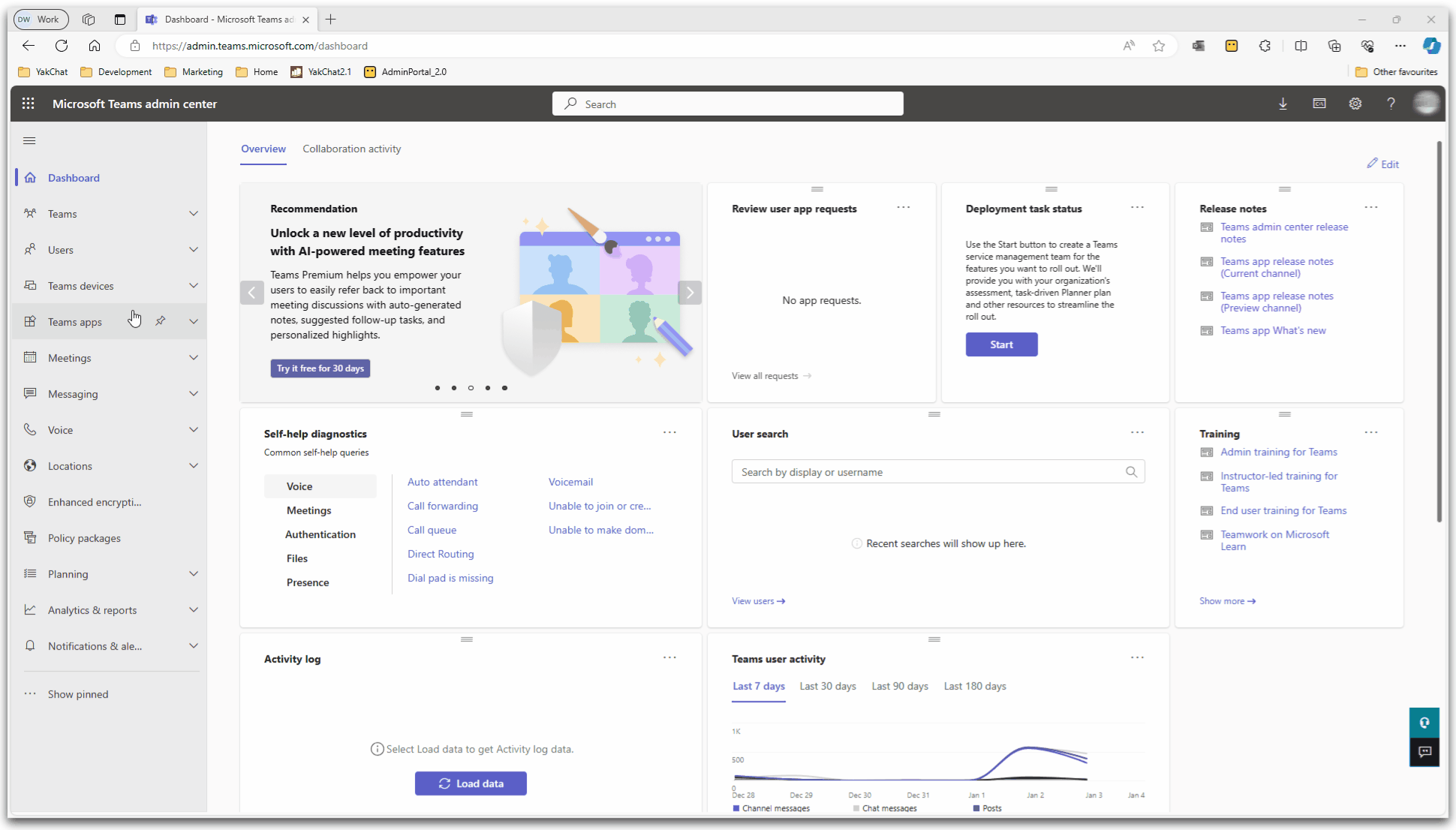This screenshot has height=830, width=1456.
Task: Open the help question mark icon
Action: click(1391, 104)
